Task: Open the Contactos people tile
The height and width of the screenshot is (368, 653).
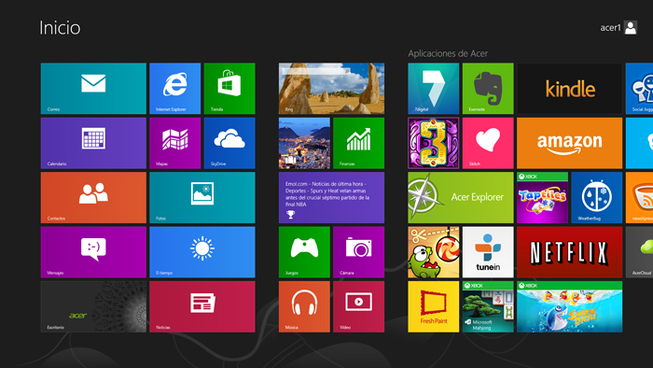Action: pyautogui.click(x=93, y=197)
